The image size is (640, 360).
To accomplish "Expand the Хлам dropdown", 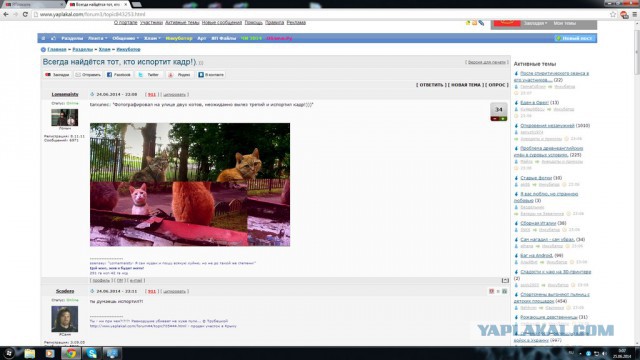I will pos(152,38).
